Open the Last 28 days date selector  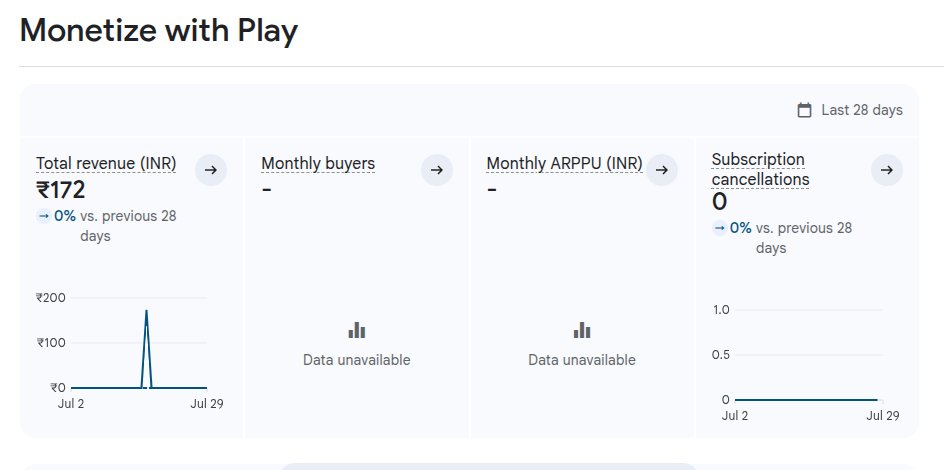[x=861, y=110]
